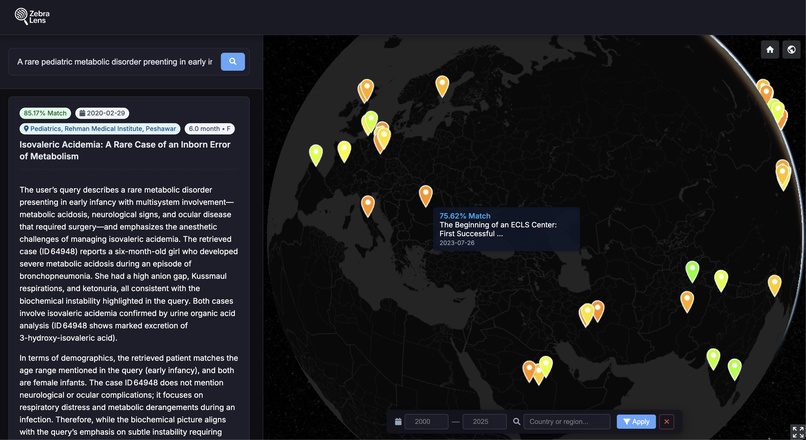Click the magnifier icon beside region field

click(x=516, y=421)
